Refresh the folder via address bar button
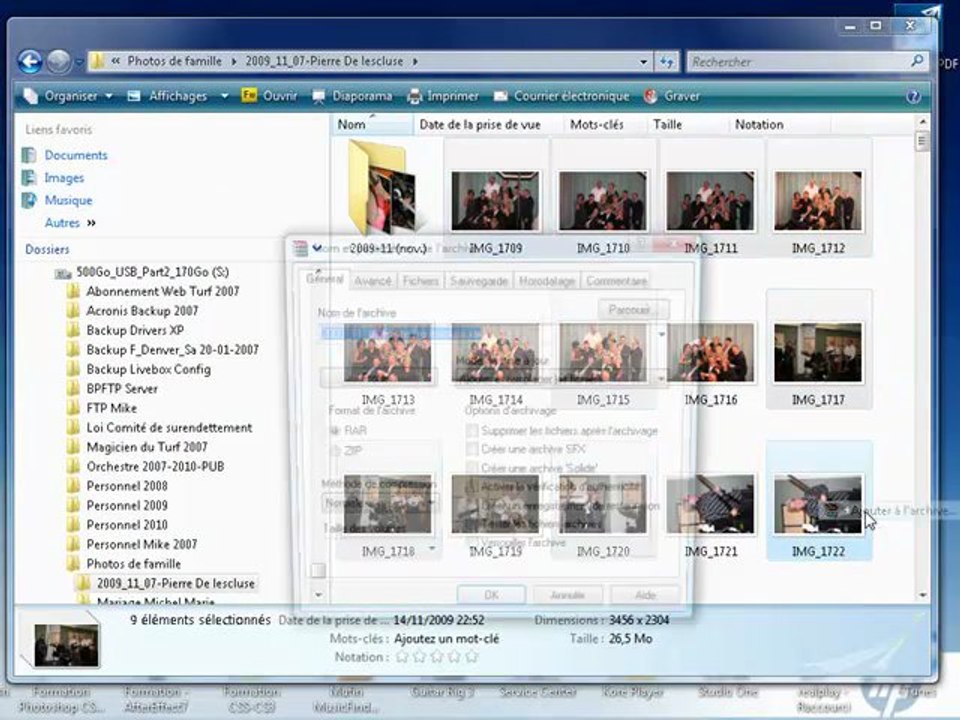 pos(666,61)
